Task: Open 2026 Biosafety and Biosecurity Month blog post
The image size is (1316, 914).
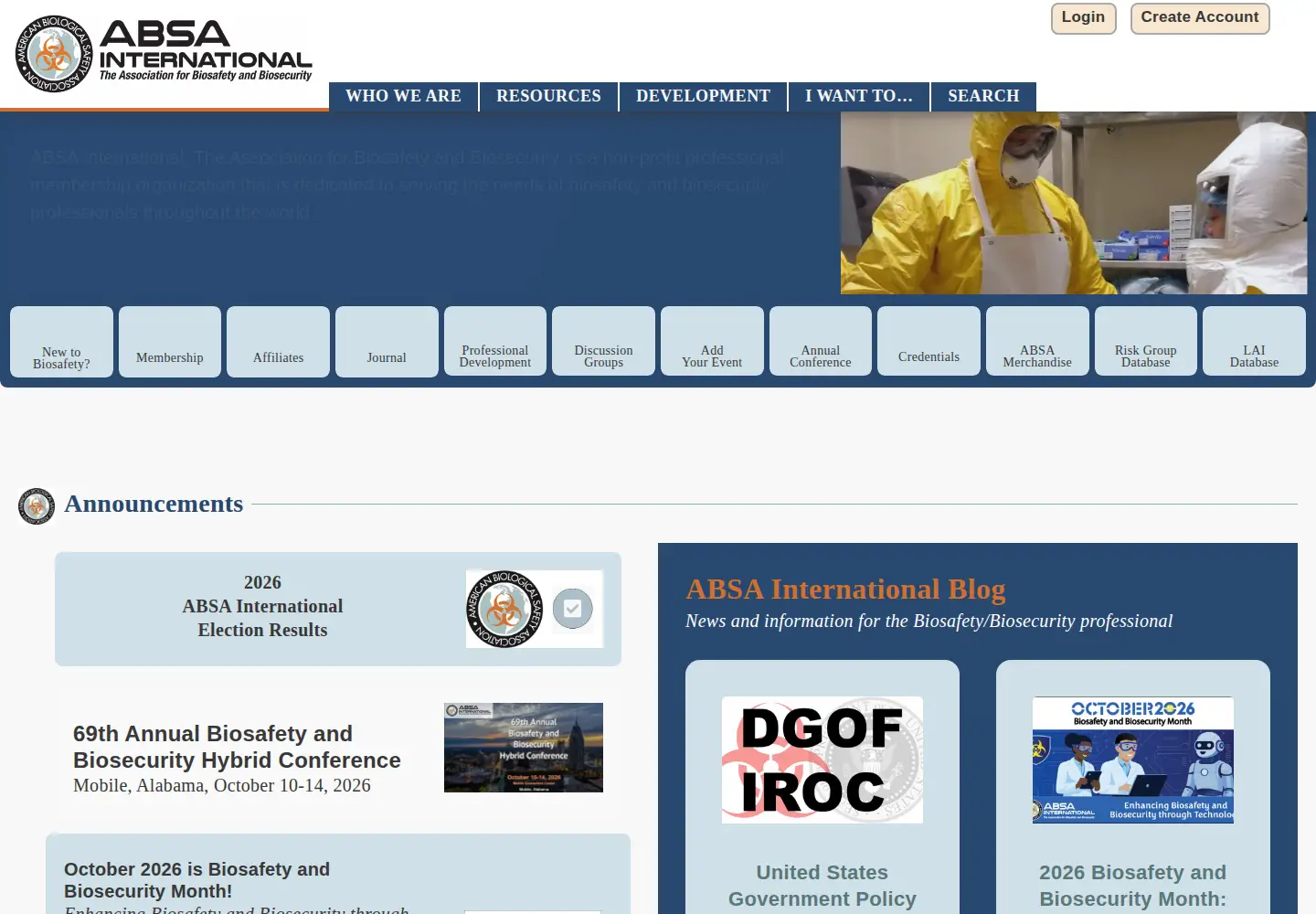Action: [1133, 886]
